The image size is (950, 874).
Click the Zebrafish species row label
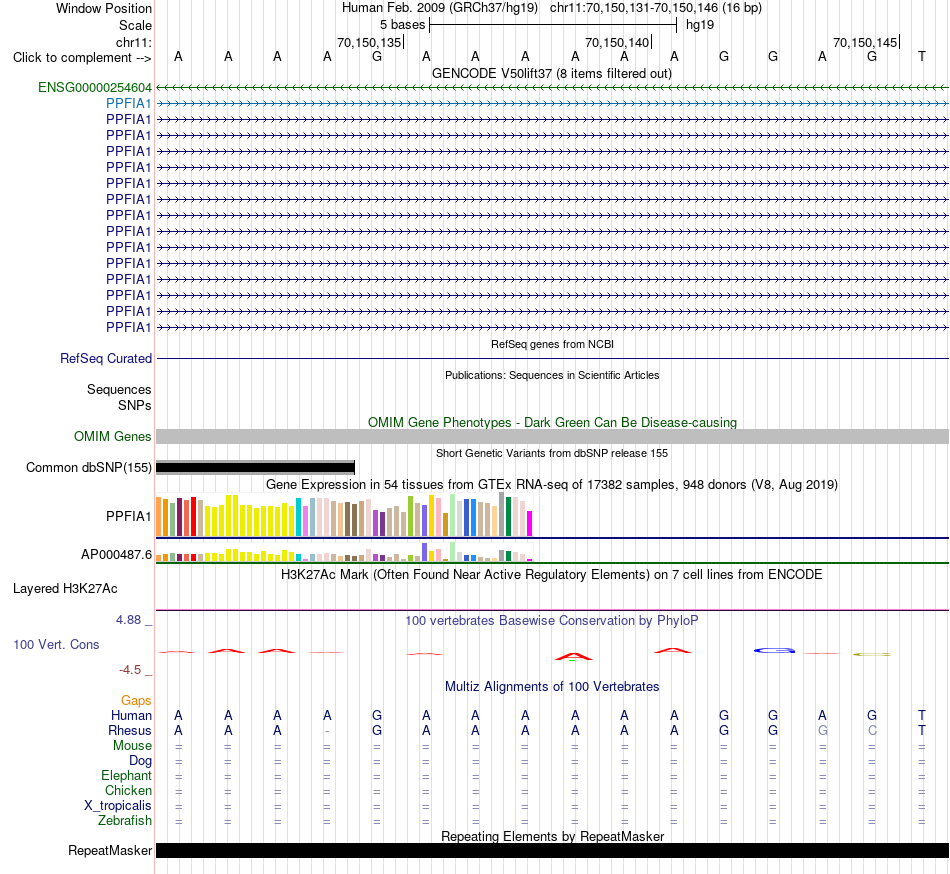pos(125,821)
